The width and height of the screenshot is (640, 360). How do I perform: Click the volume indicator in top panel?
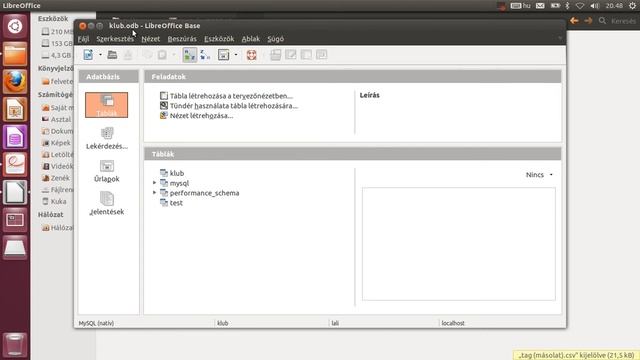[595, 6]
